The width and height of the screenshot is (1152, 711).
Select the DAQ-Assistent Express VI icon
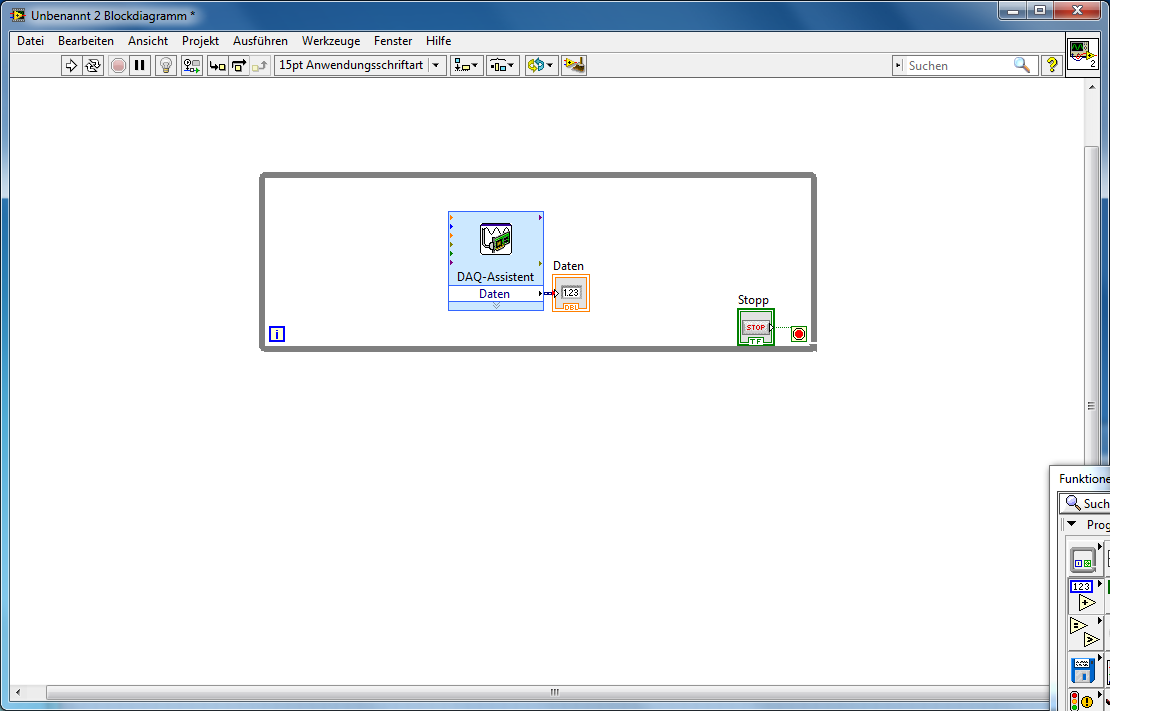click(496, 239)
